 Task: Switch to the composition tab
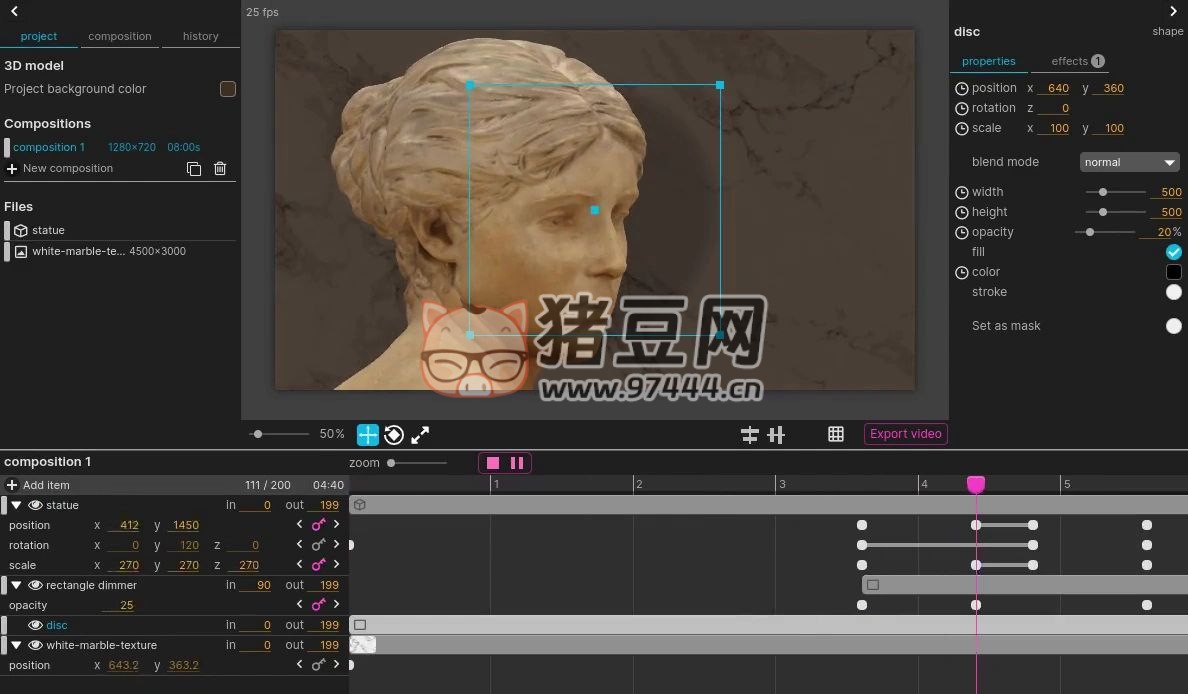pos(120,36)
